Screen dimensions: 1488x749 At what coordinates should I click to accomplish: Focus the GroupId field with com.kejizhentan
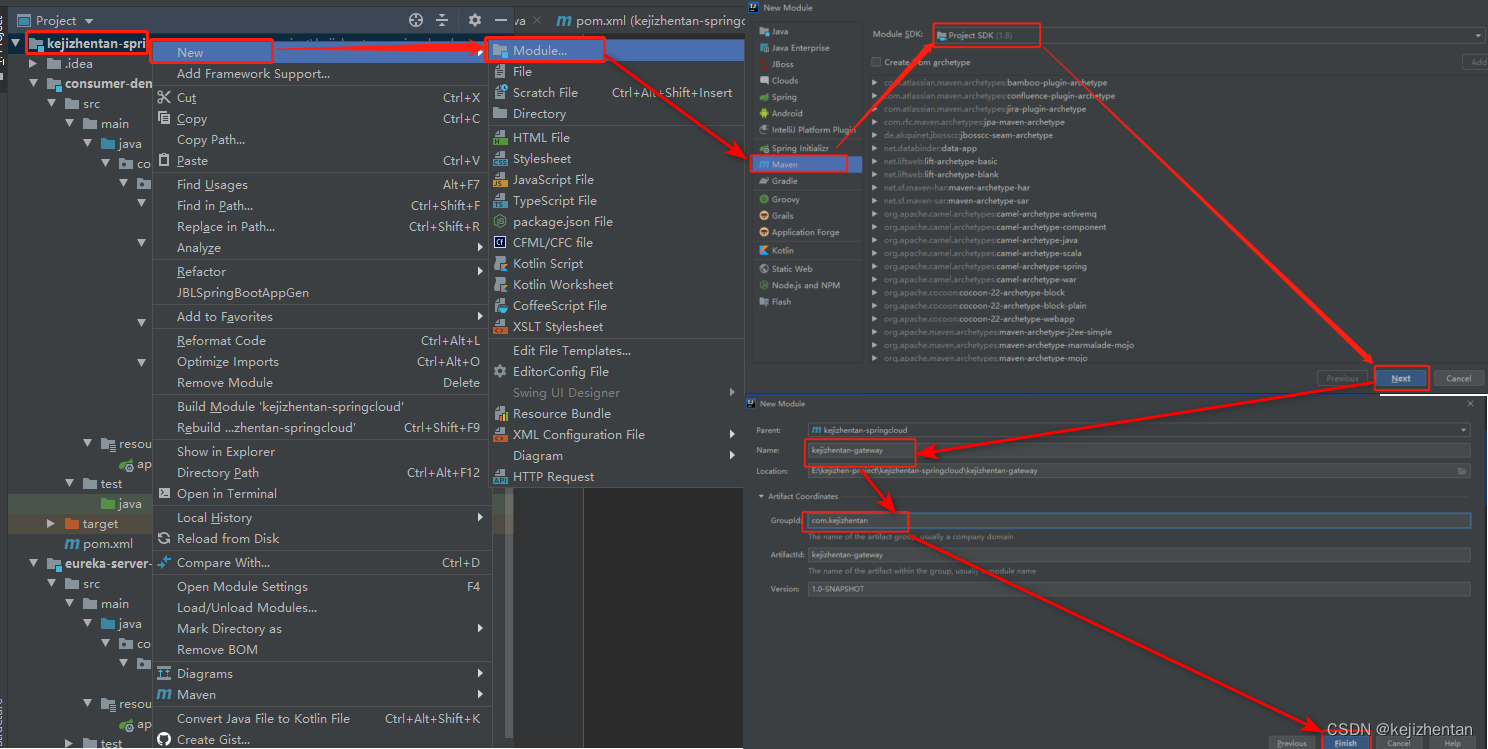point(1139,520)
